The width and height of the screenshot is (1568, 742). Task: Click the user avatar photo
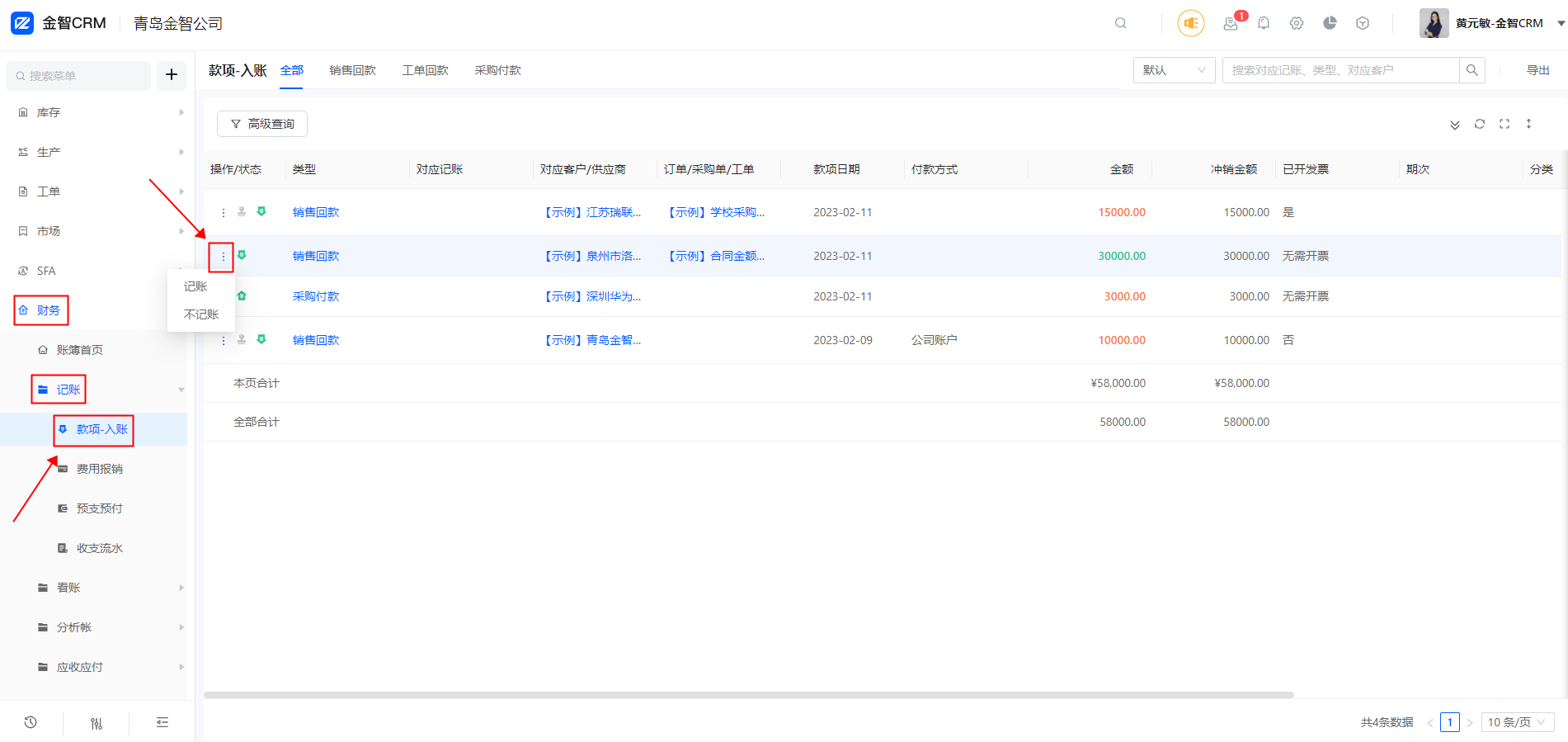point(1434,23)
